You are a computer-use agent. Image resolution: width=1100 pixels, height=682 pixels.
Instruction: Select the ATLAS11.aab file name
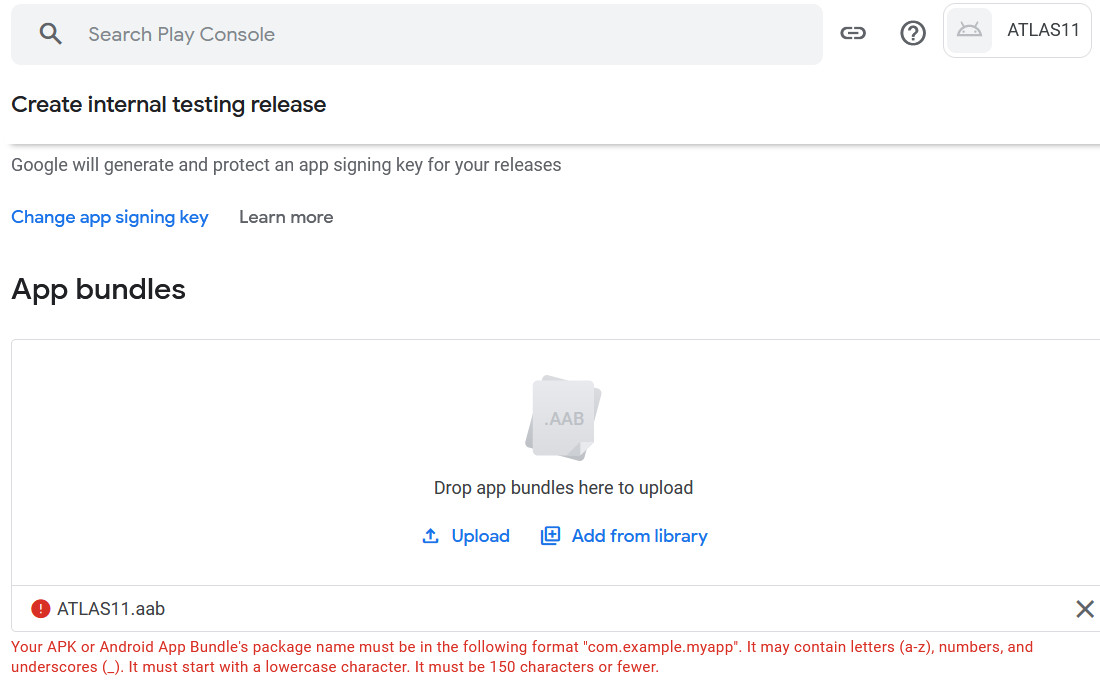(x=111, y=608)
